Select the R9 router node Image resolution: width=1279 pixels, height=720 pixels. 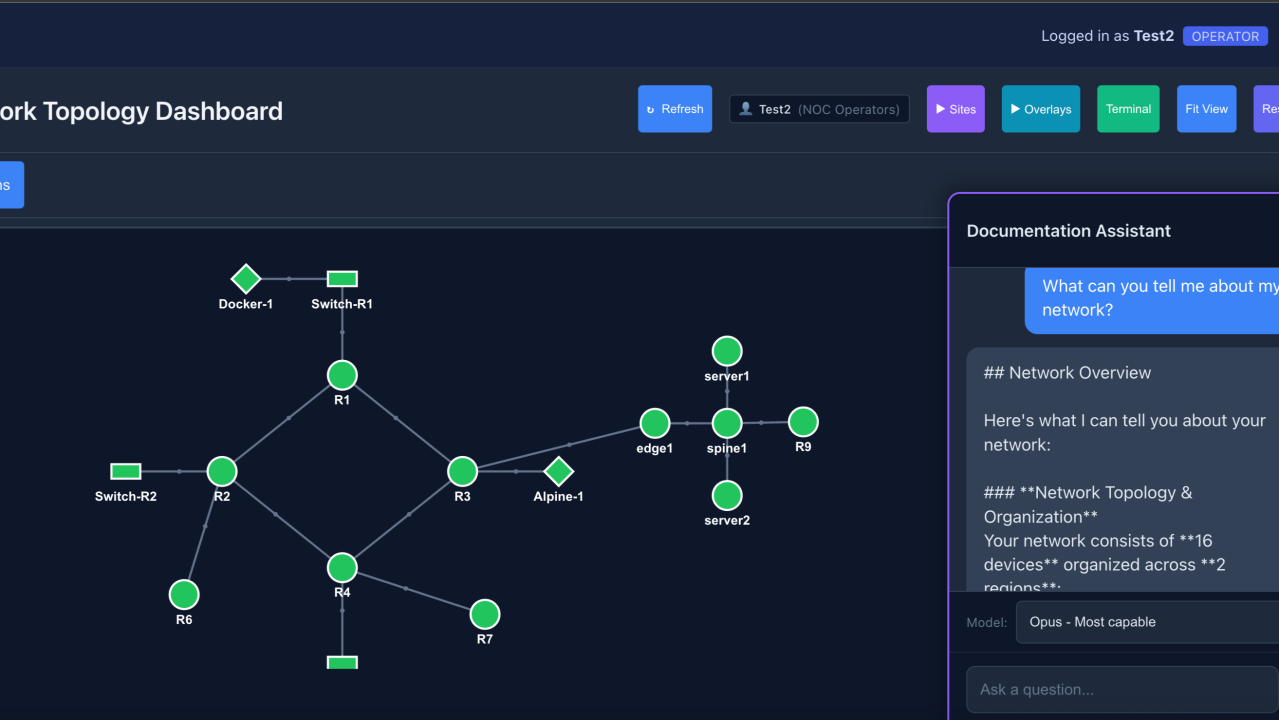[803, 423]
